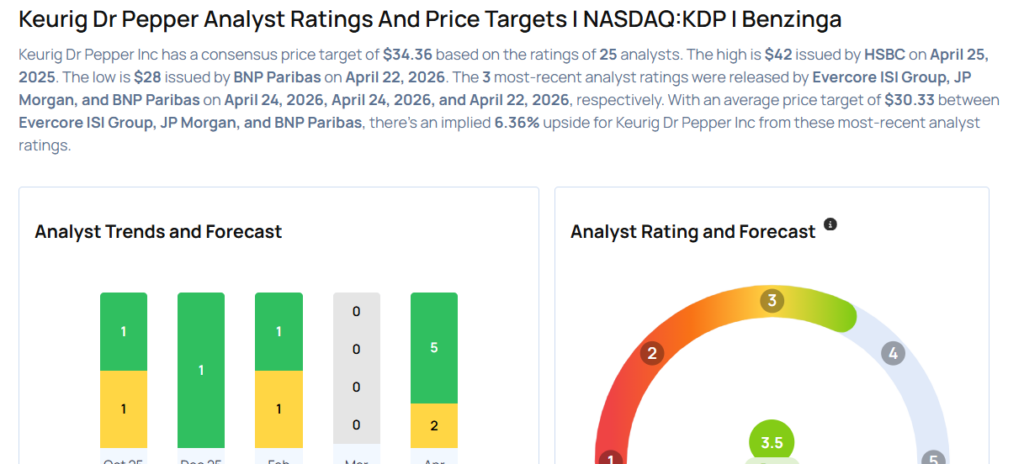Select gauge marker number 5
Screen dimensions: 1024x464
pyautogui.click(x=932, y=459)
